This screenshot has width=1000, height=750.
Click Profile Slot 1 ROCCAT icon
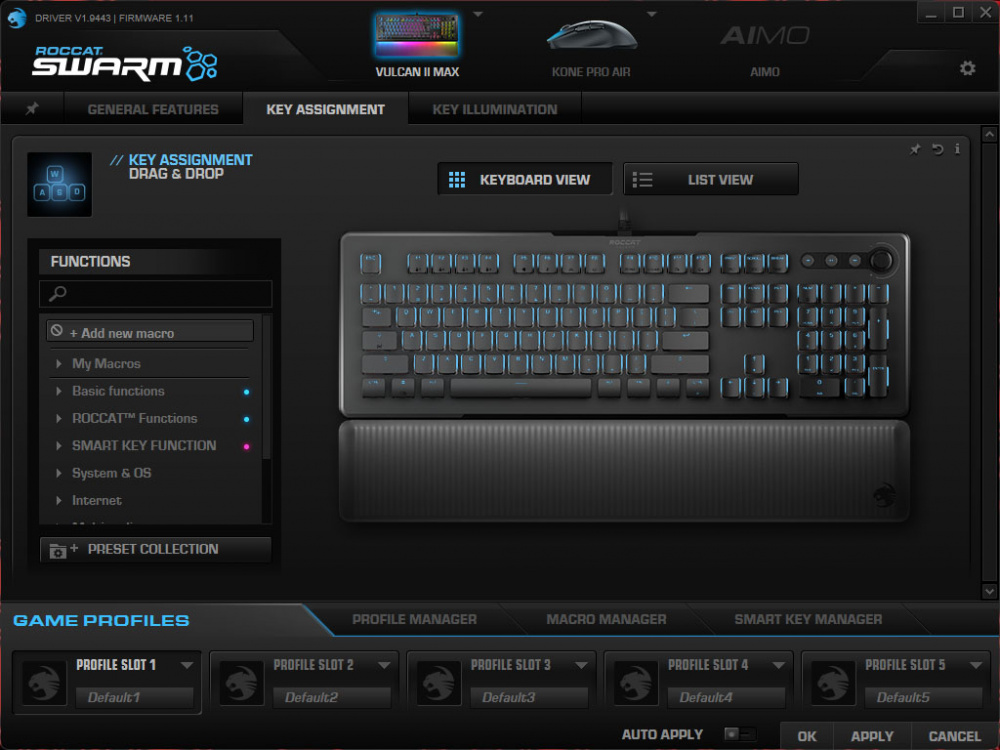44,683
